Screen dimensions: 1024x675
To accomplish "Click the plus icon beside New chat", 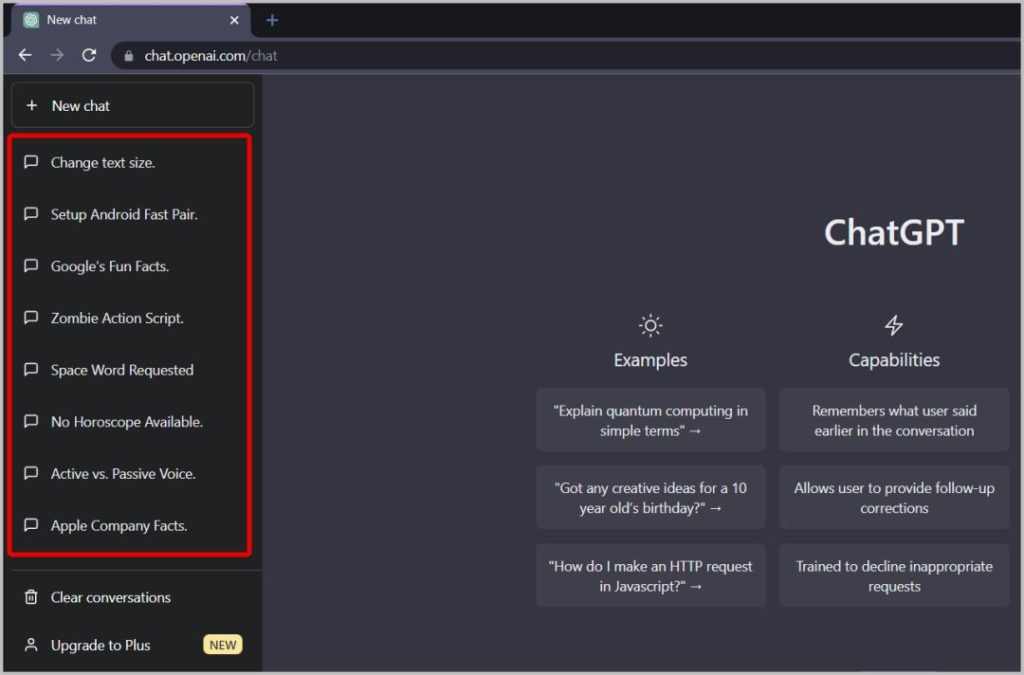I will pyautogui.click(x=31, y=105).
